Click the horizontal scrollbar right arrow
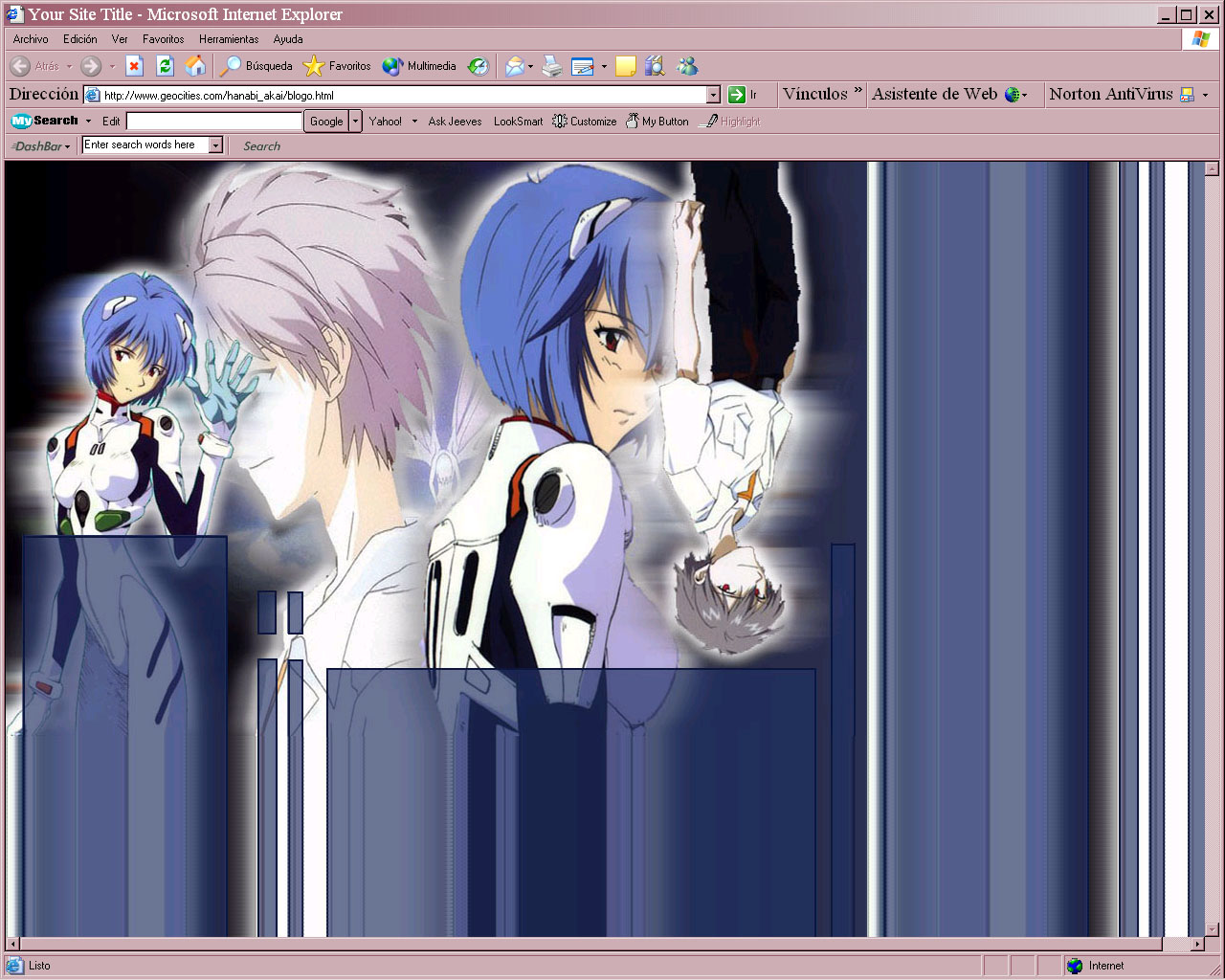The height and width of the screenshot is (980, 1225). click(x=1197, y=945)
